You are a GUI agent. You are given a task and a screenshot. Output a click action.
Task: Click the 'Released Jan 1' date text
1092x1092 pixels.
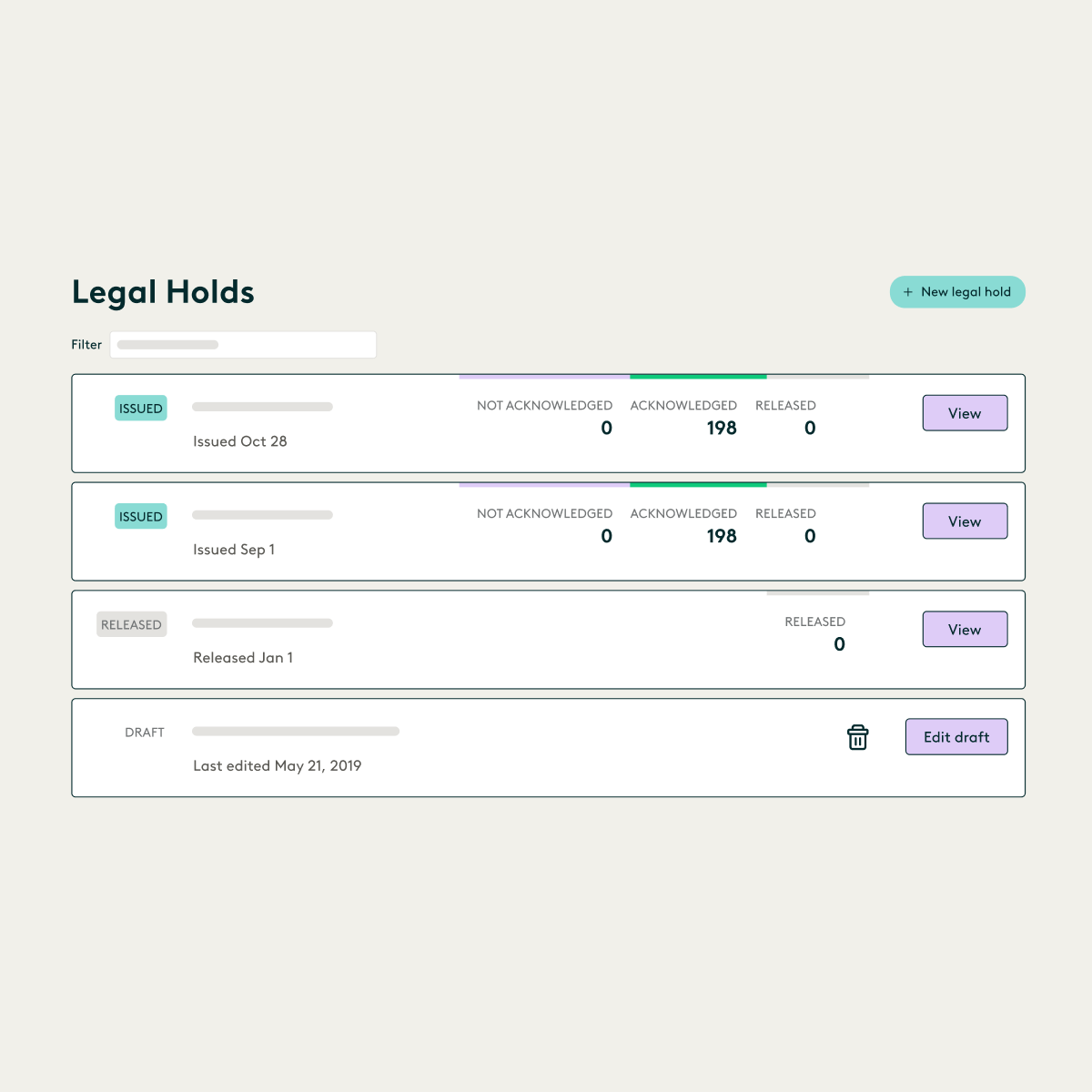click(242, 657)
